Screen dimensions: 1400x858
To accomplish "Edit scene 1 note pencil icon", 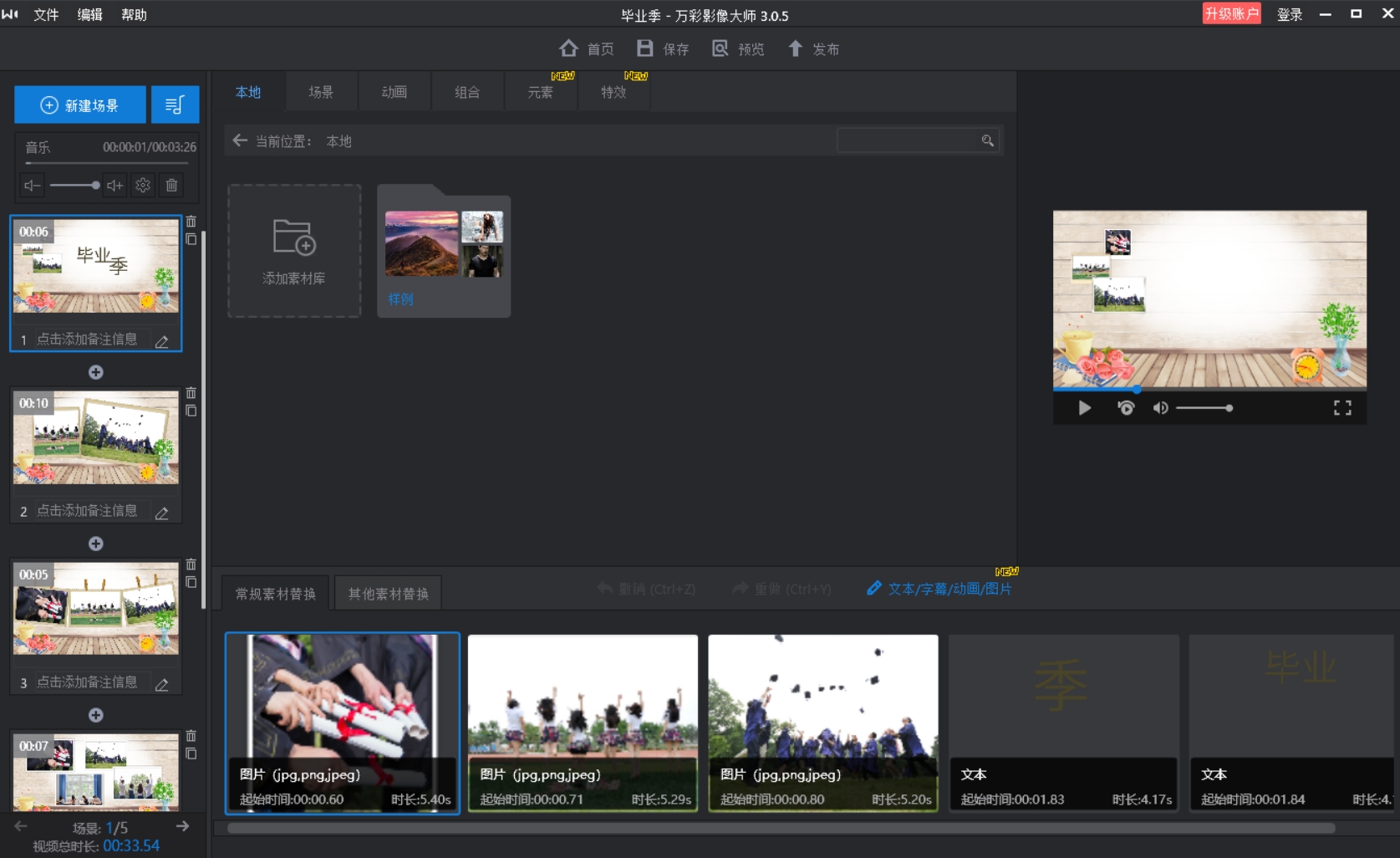I will tap(162, 340).
